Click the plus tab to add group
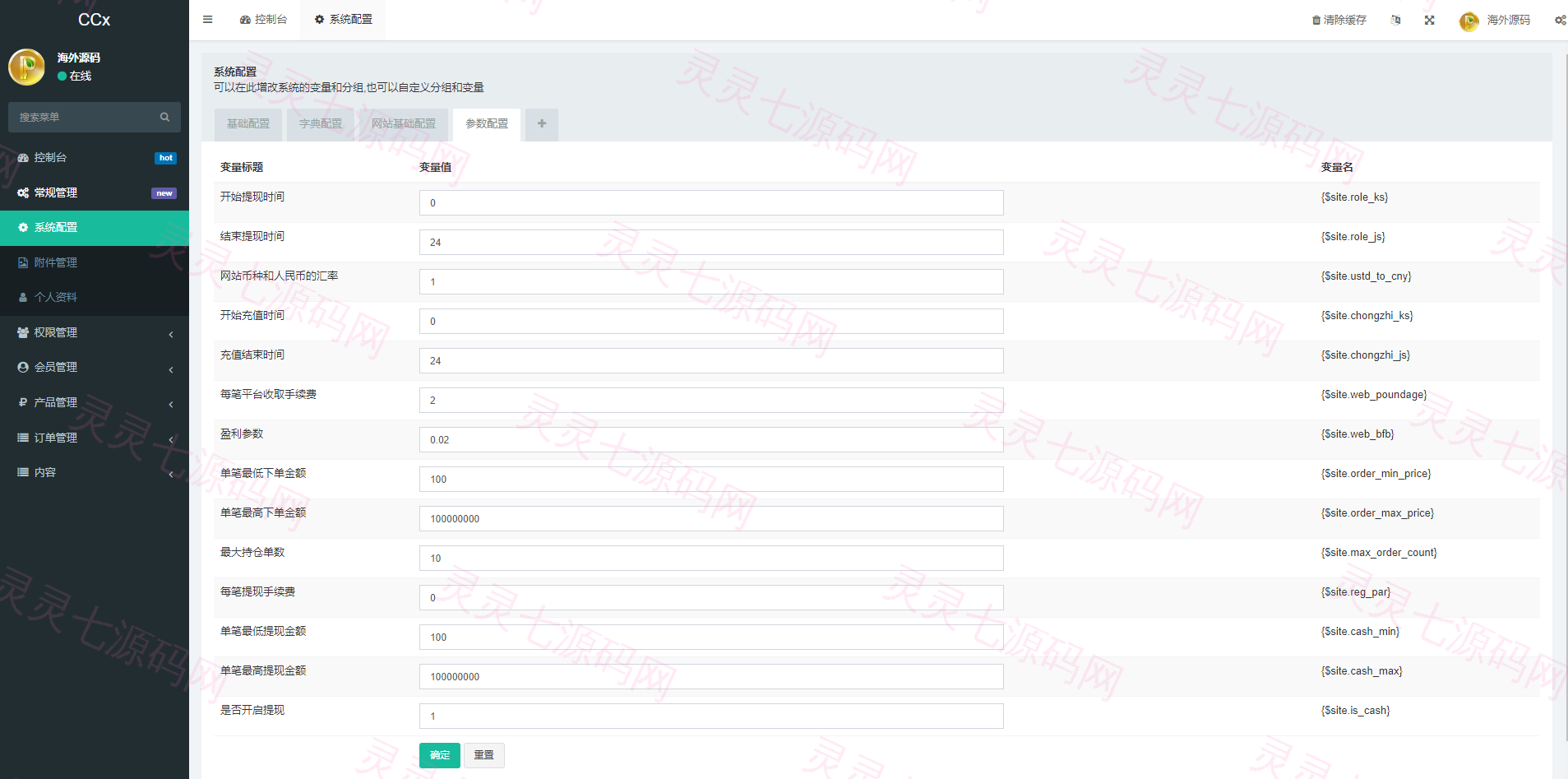Screen dimensions: 1568x779 542,124
